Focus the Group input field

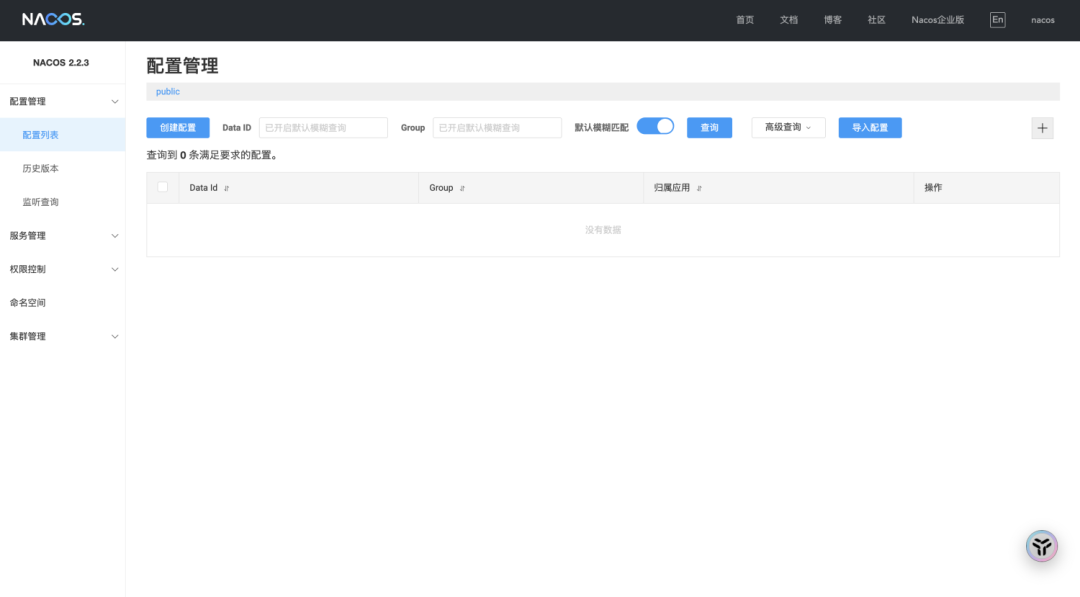click(x=497, y=127)
